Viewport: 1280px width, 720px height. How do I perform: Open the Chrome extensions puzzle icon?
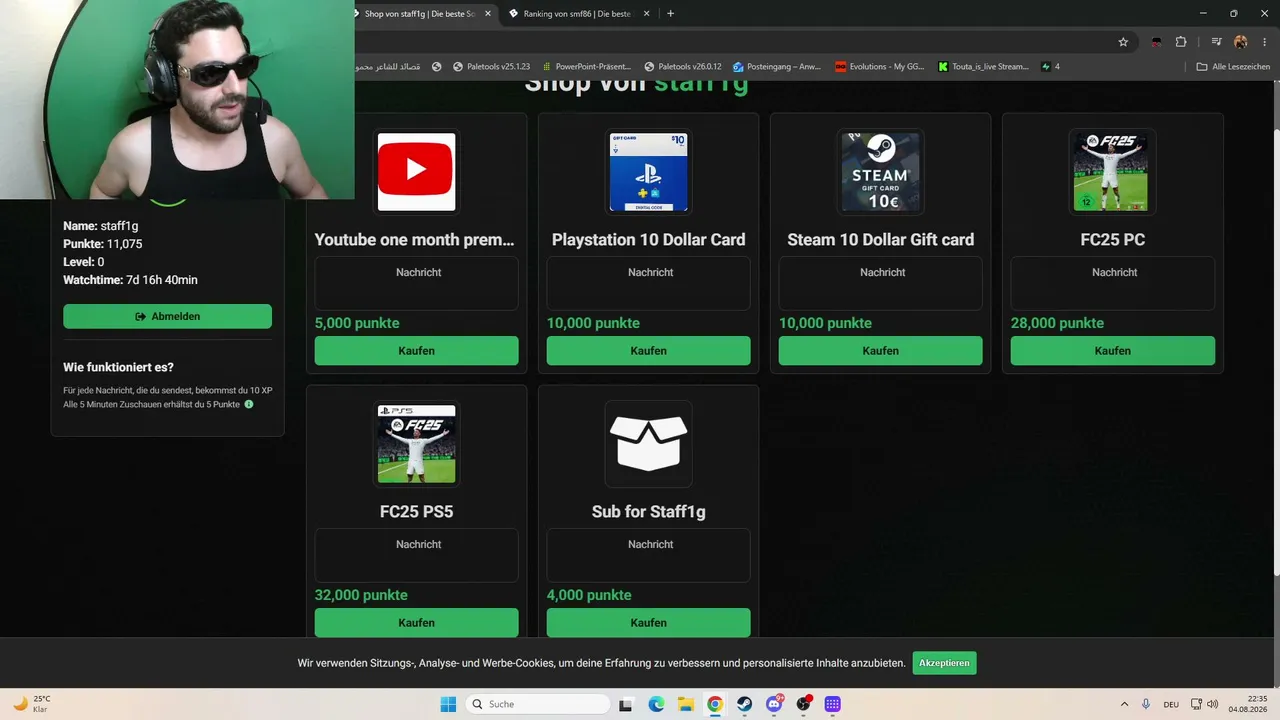pyautogui.click(x=1181, y=42)
